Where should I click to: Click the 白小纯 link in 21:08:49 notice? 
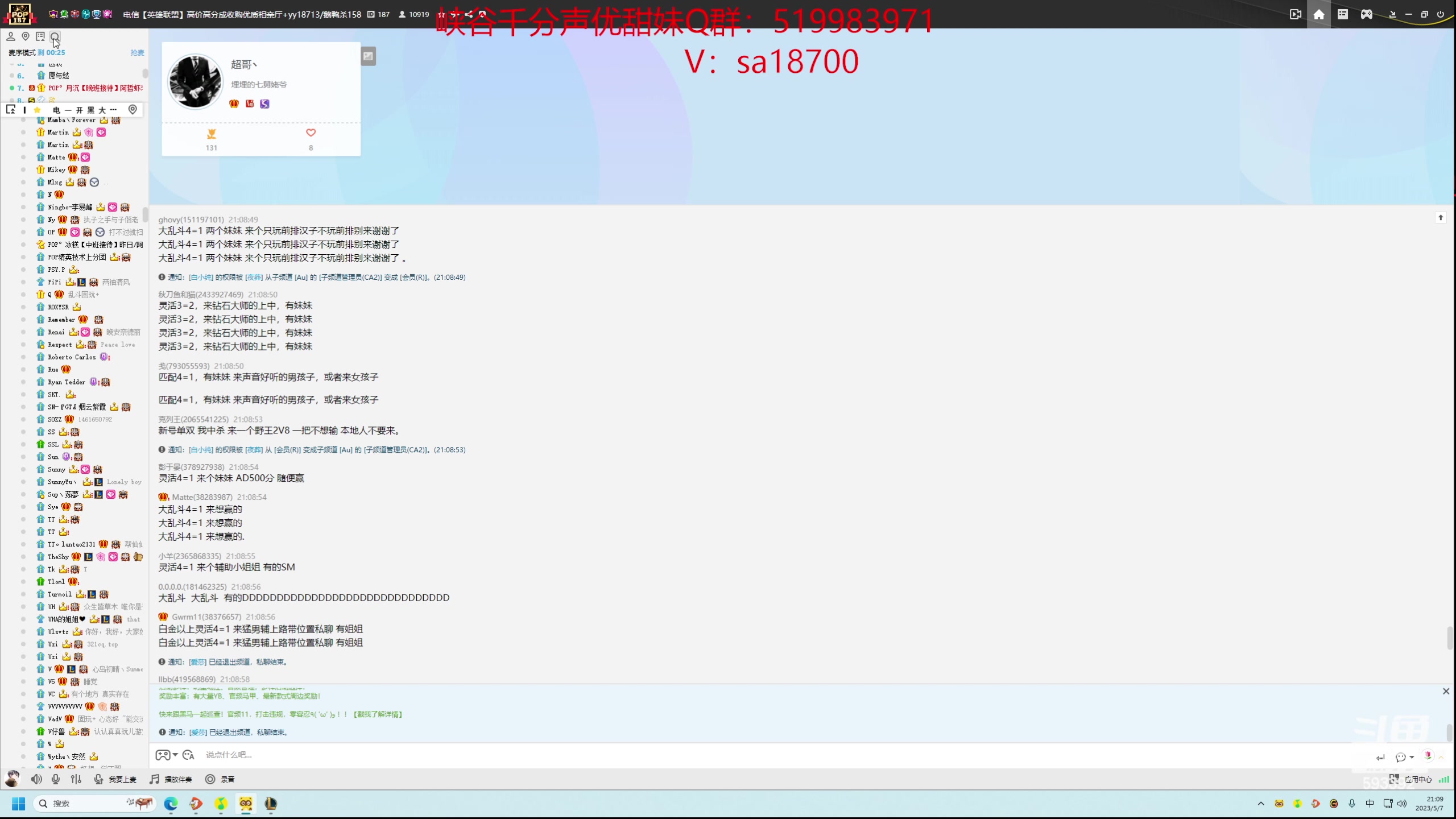(201, 278)
